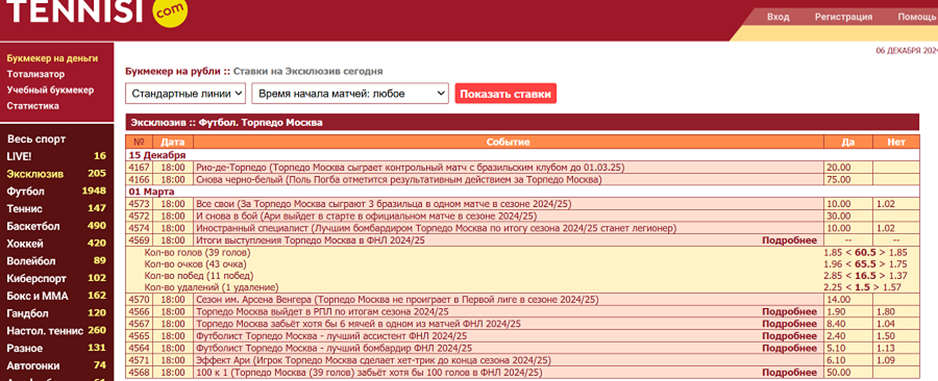Expand Подробнее for 100 к 1
This screenshot has height=381, width=938.
(789, 372)
